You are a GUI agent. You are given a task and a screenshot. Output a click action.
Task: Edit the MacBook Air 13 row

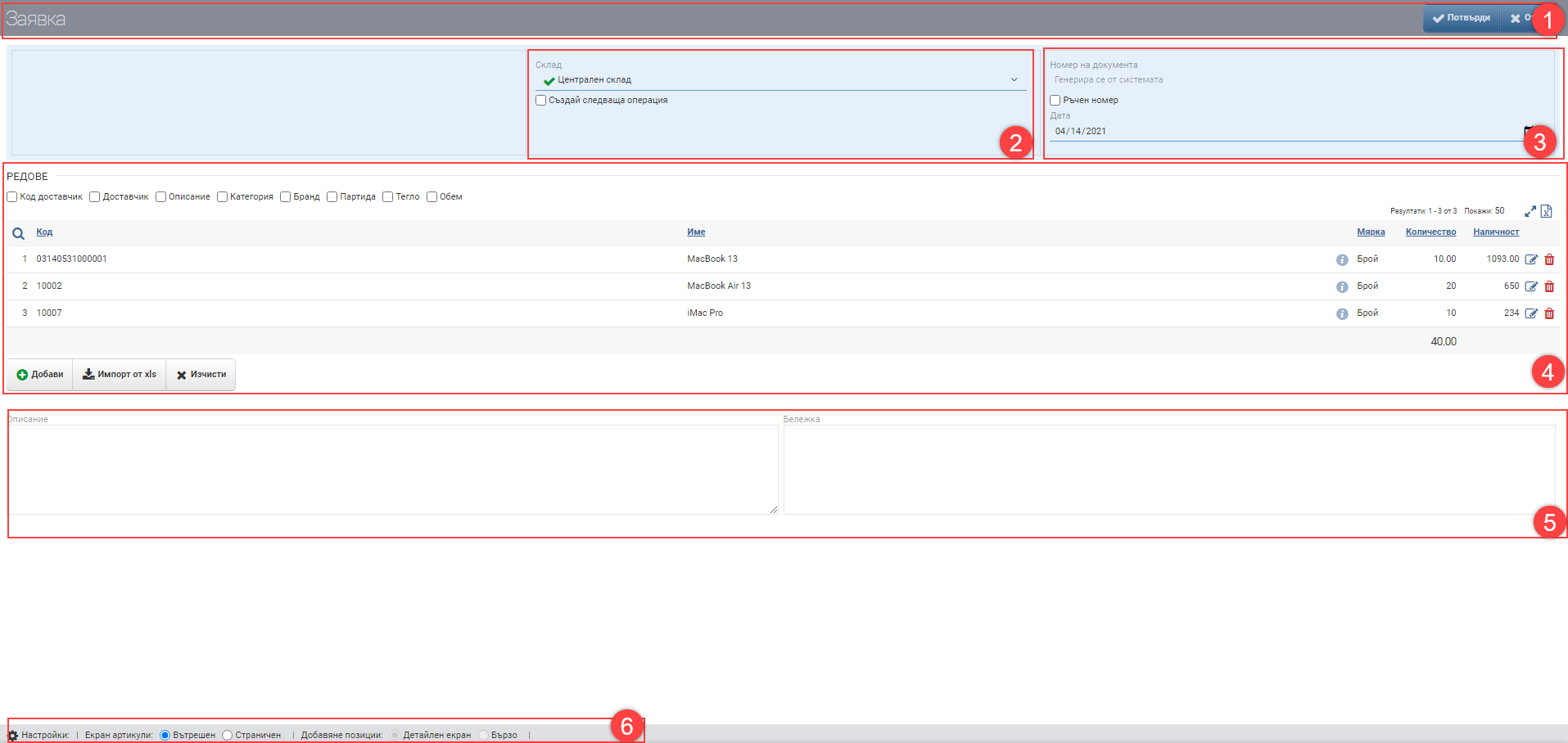(1532, 286)
